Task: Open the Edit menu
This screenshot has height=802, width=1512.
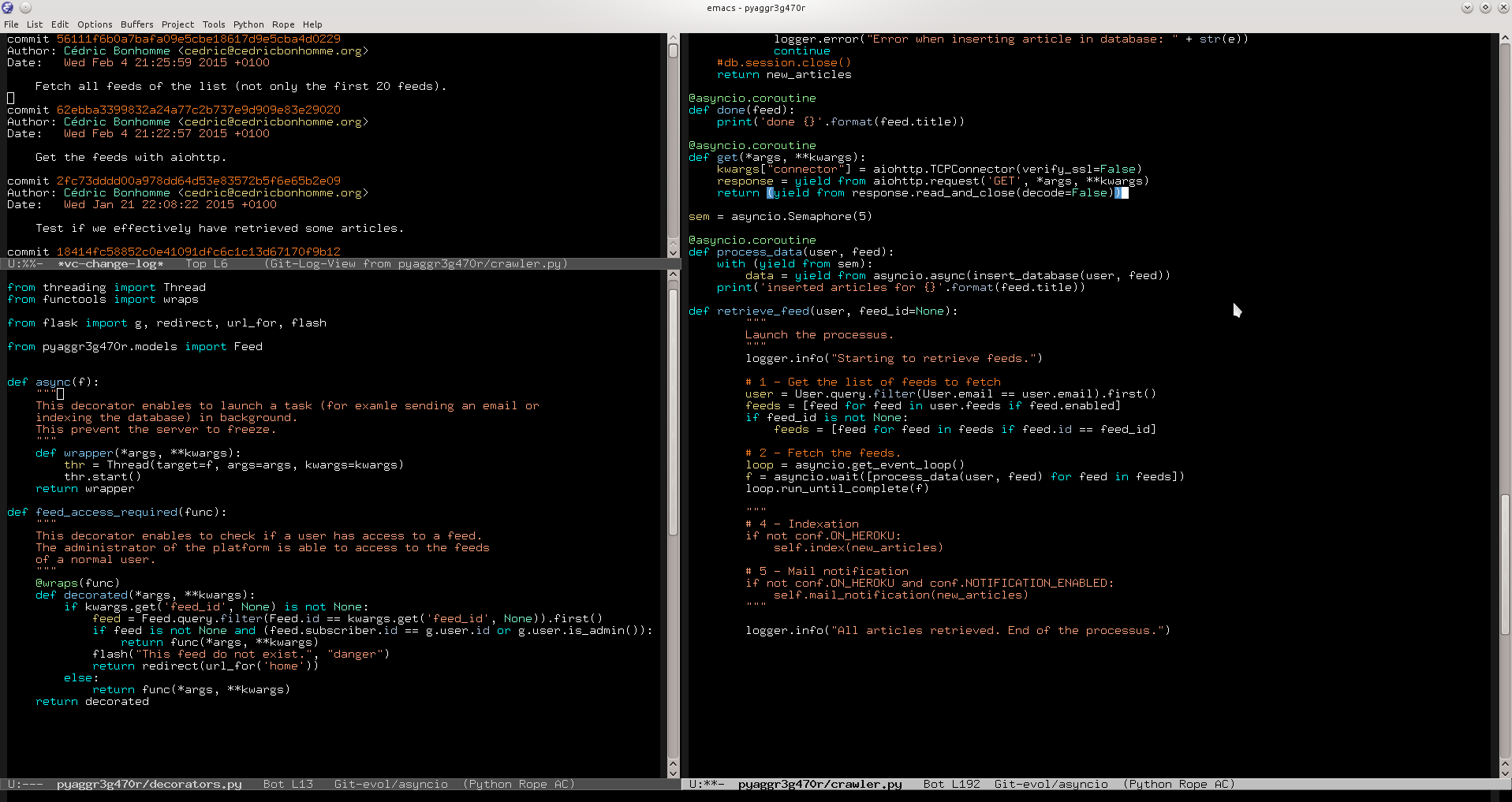Action: coord(60,24)
